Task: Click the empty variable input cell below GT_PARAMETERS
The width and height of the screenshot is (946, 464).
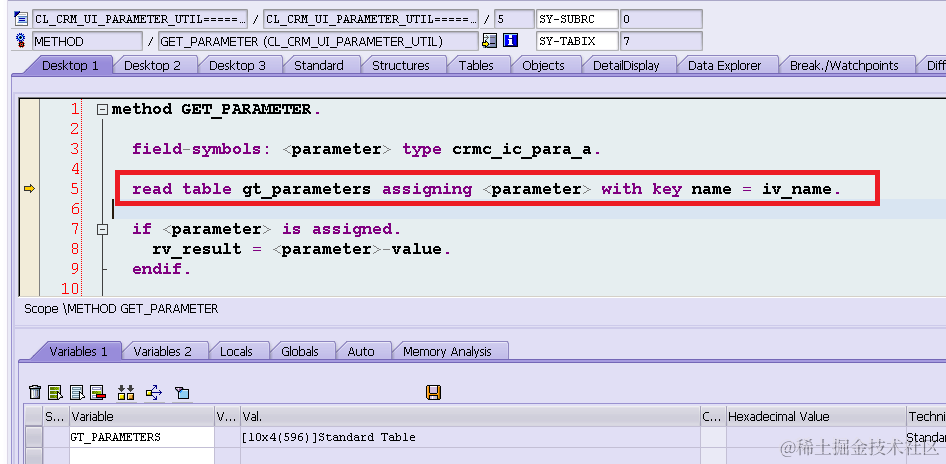Action: click(x=142, y=456)
